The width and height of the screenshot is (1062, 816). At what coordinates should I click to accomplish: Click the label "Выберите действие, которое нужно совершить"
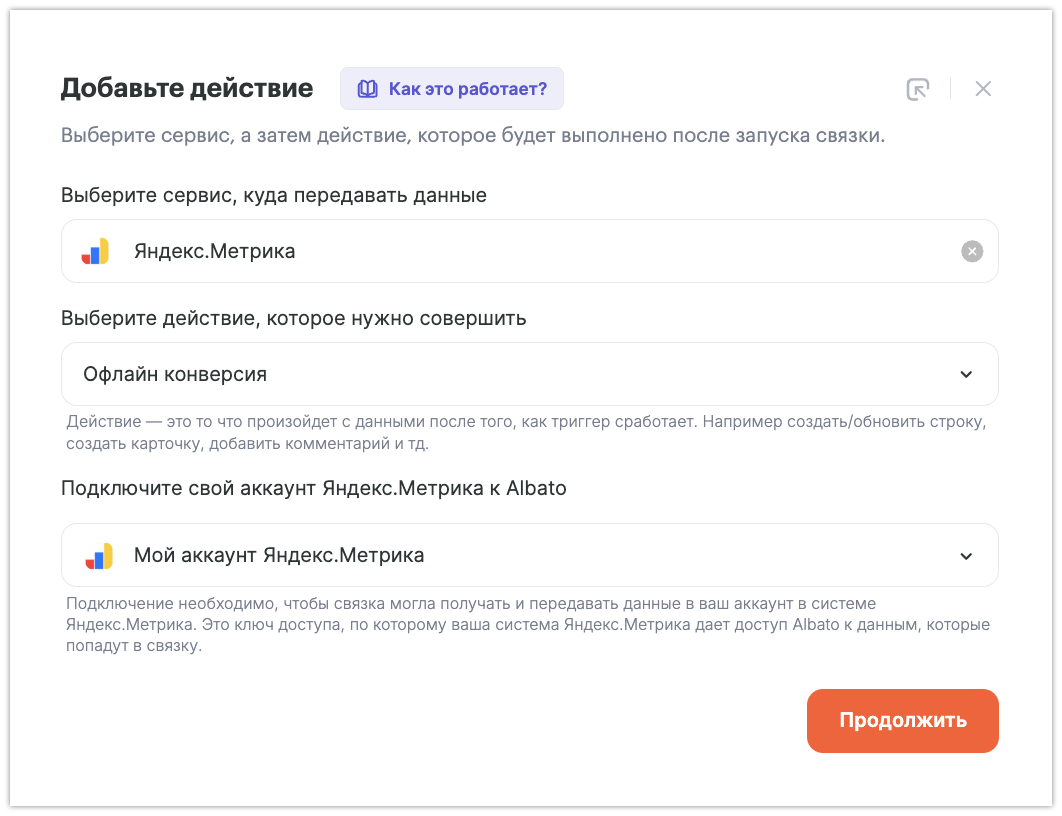coord(294,318)
